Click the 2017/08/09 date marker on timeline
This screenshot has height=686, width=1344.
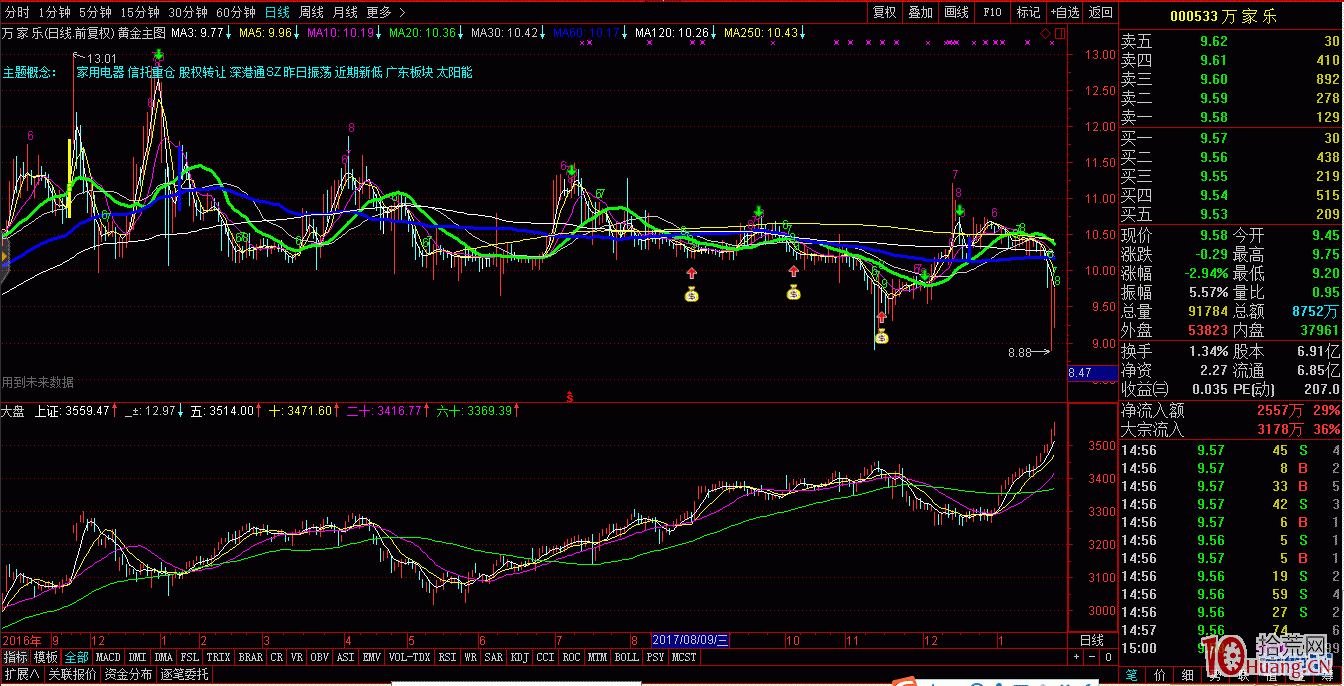click(691, 640)
